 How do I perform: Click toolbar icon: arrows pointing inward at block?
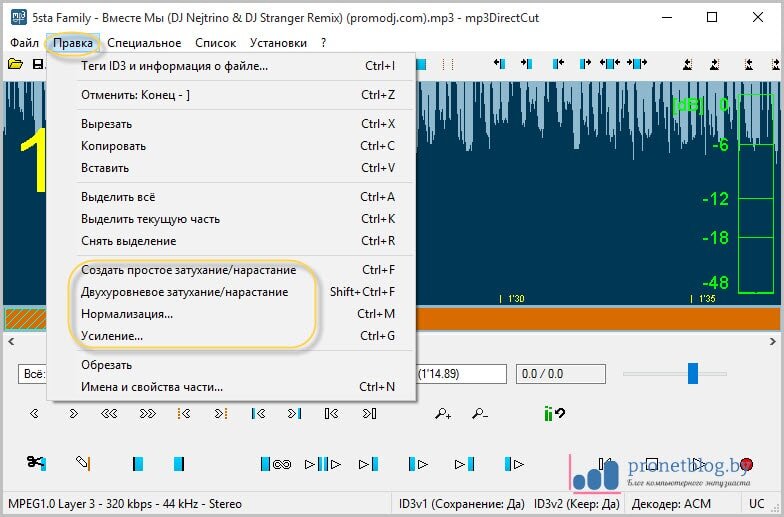pyautogui.click(x=610, y=64)
